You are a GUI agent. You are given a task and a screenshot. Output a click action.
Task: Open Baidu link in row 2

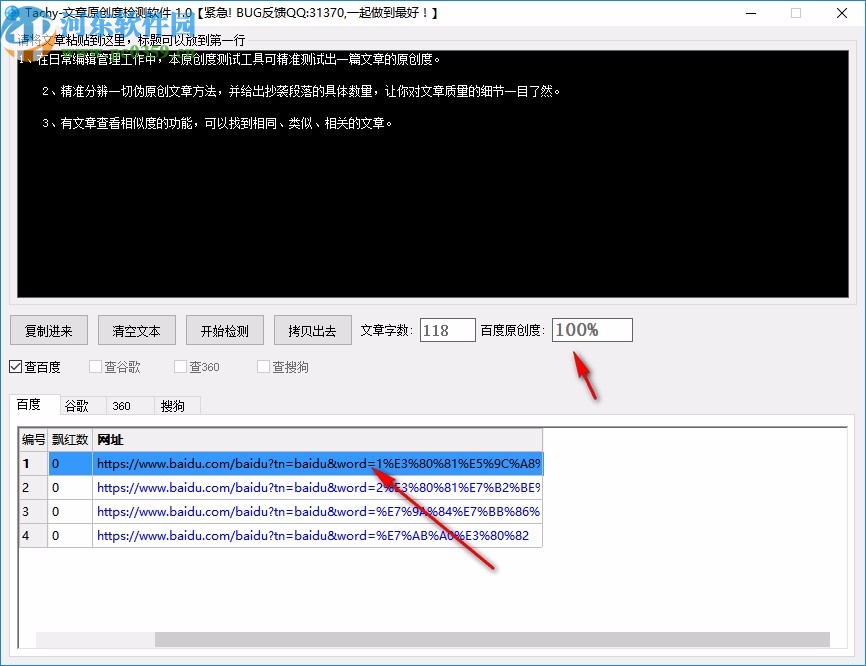[x=318, y=488]
